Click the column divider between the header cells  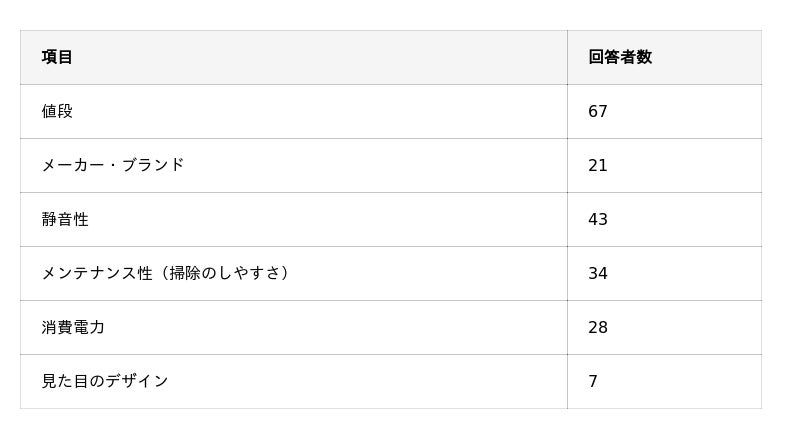coord(567,57)
